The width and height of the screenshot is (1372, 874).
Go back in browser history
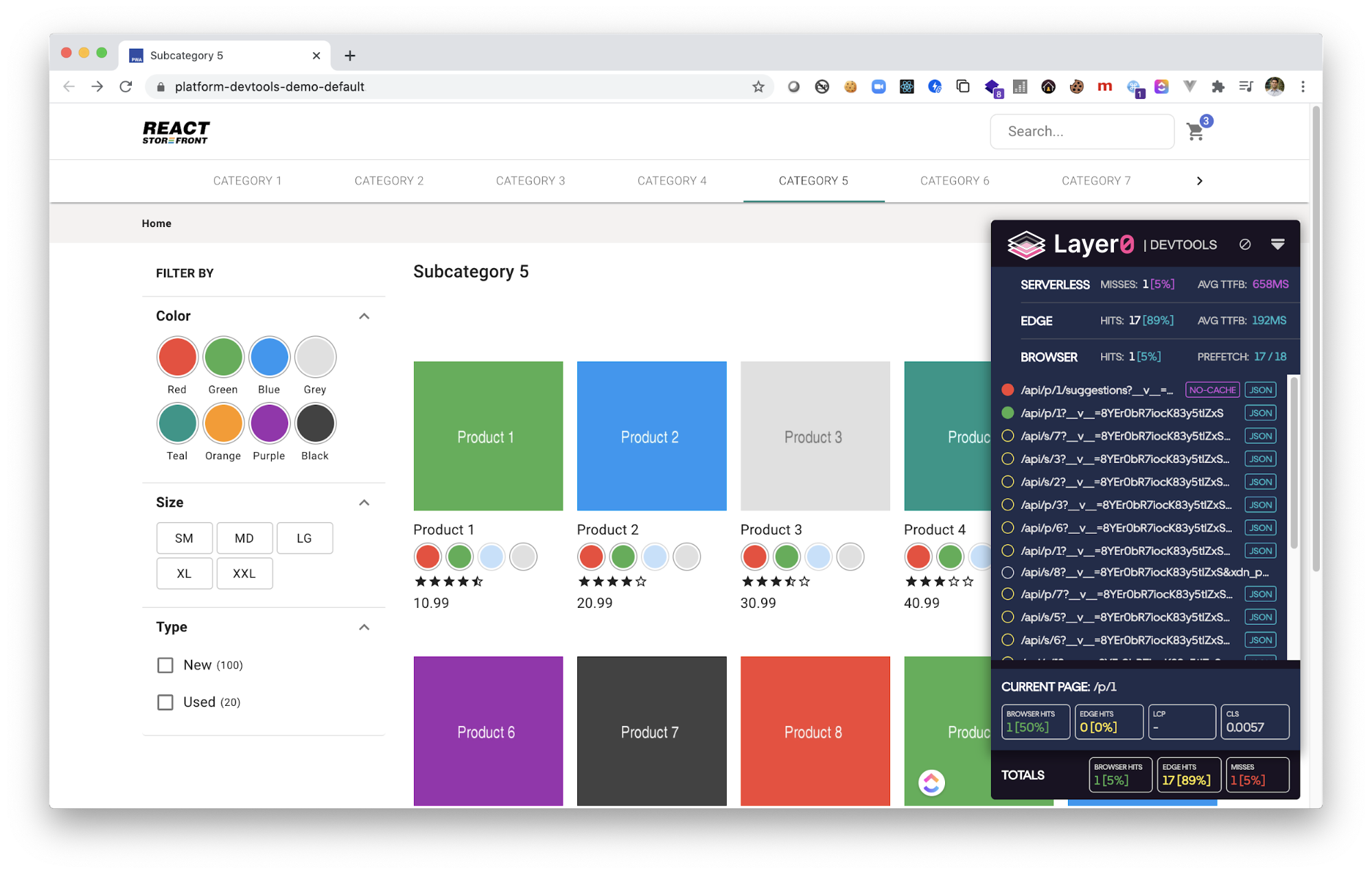tap(69, 86)
